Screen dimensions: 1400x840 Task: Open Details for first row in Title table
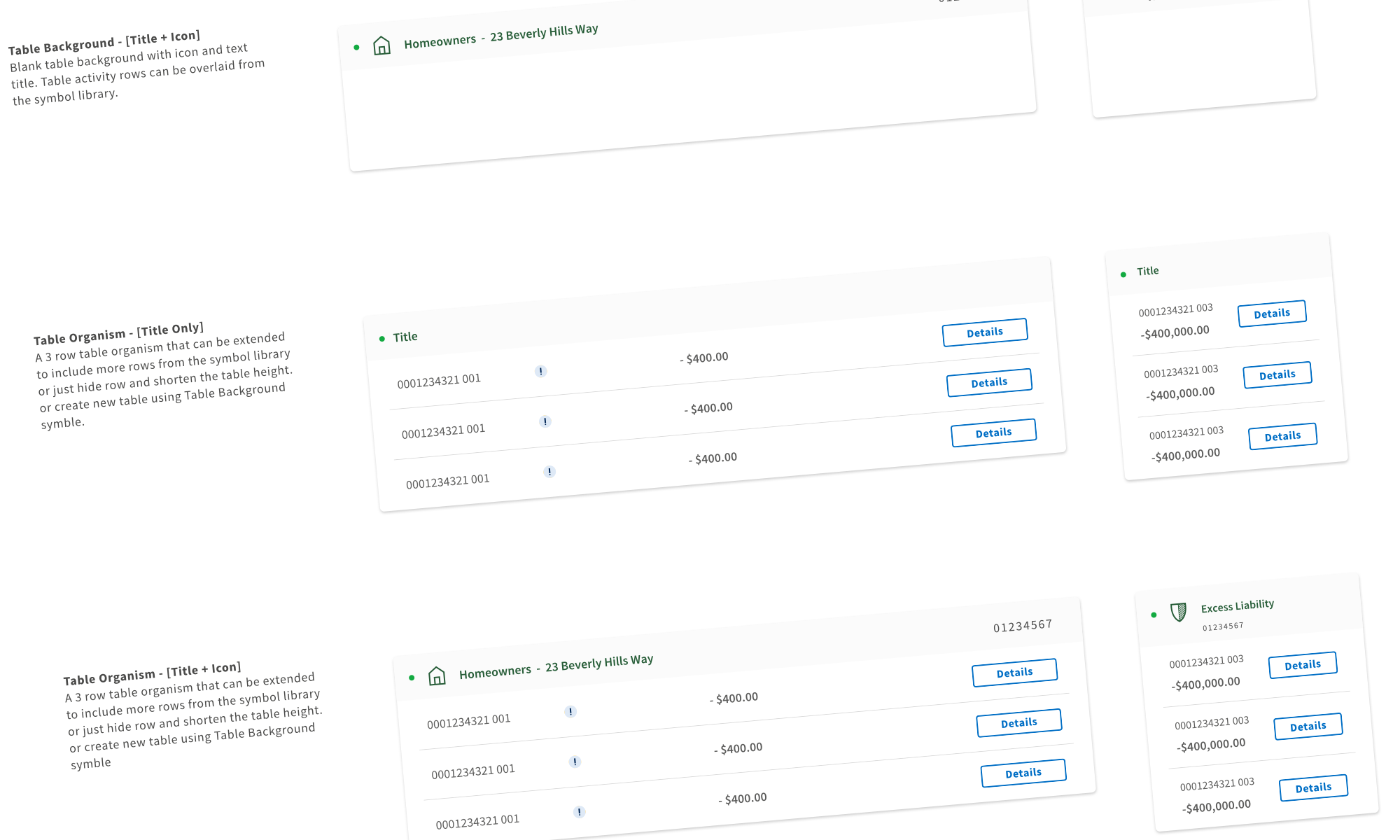984,332
